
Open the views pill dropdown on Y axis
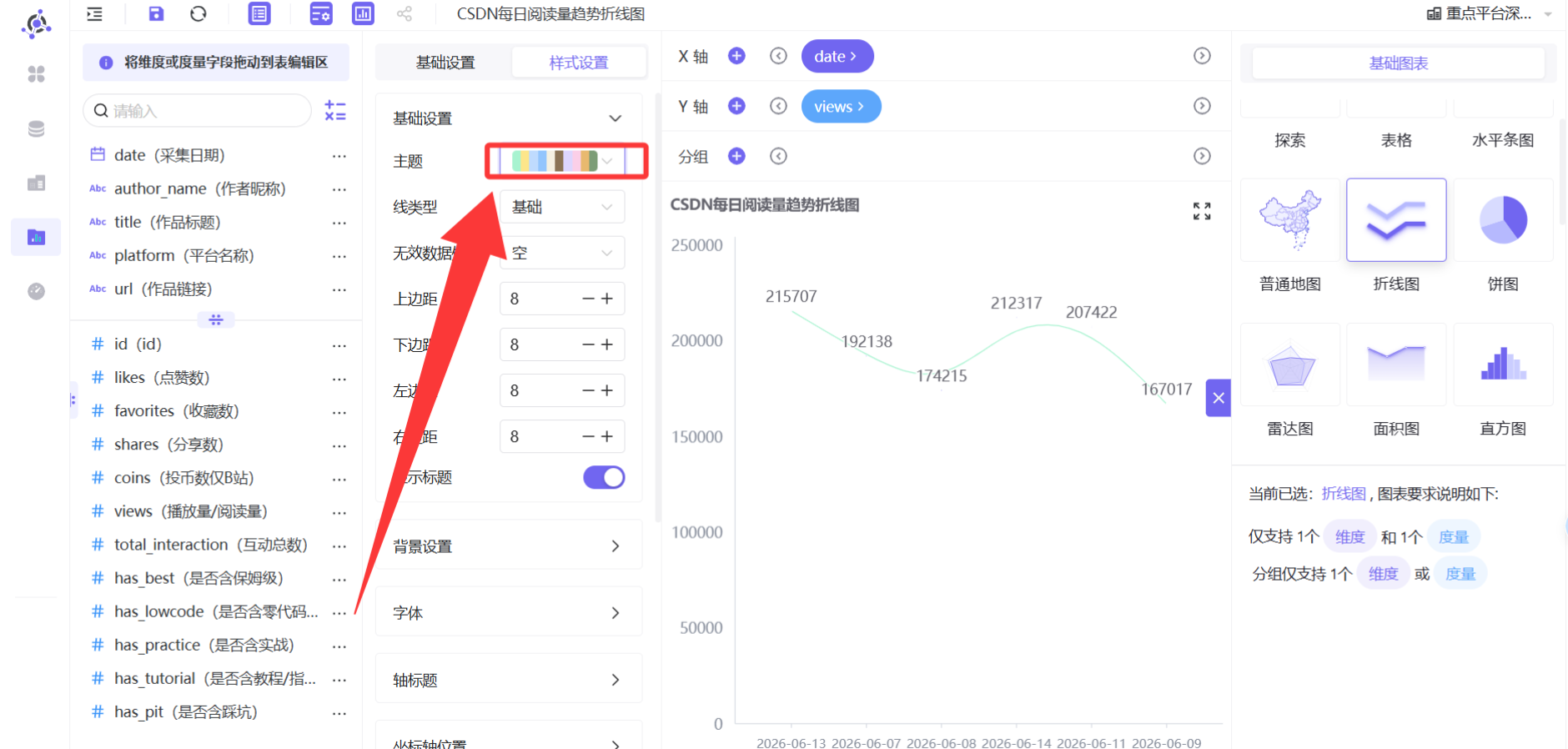point(841,106)
